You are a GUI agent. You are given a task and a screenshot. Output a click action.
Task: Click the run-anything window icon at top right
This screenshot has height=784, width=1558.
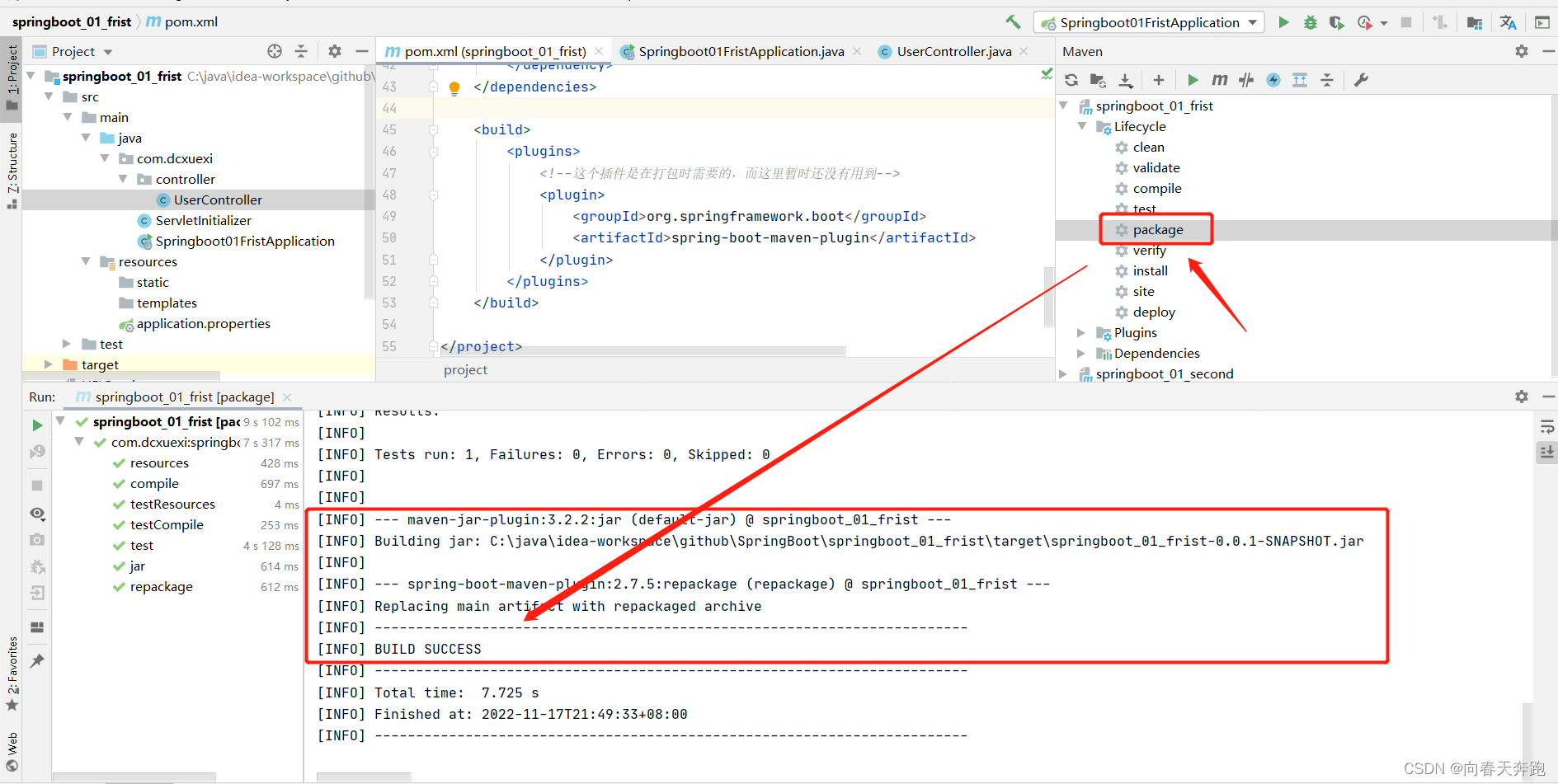[x=1542, y=22]
